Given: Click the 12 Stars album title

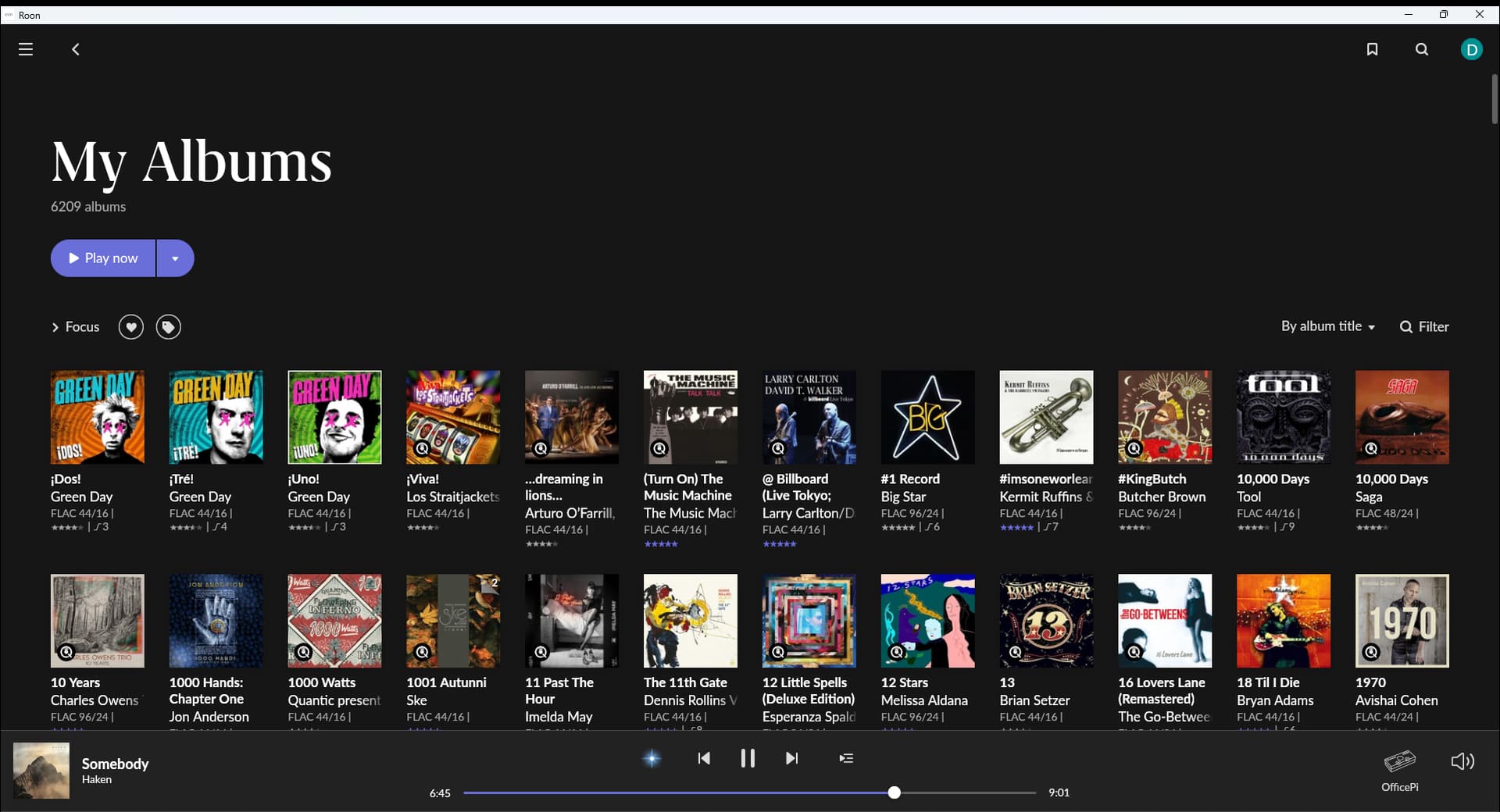Looking at the screenshot, I should tap(905, 682).
